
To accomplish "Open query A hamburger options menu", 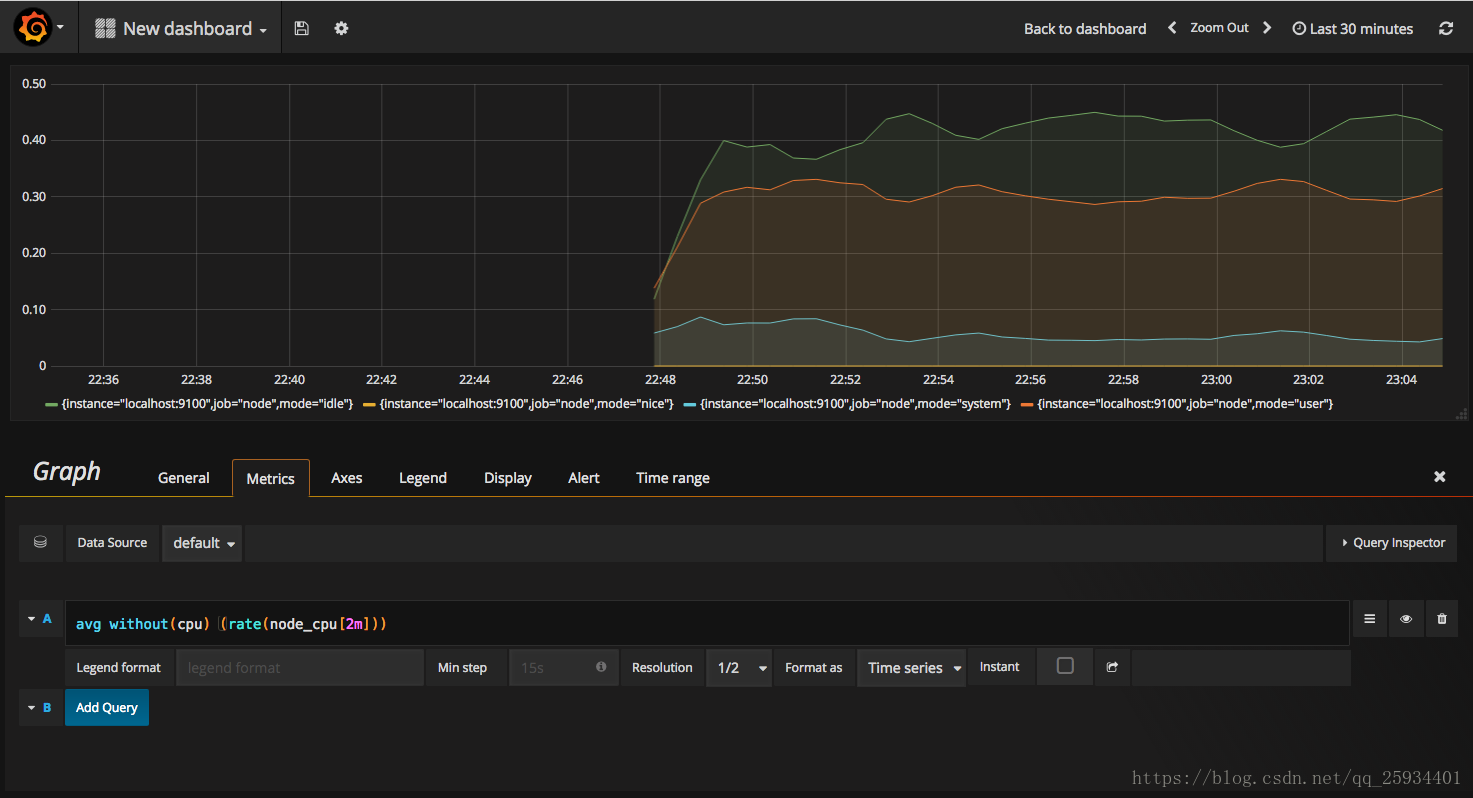I will (x=1369, y=619).
